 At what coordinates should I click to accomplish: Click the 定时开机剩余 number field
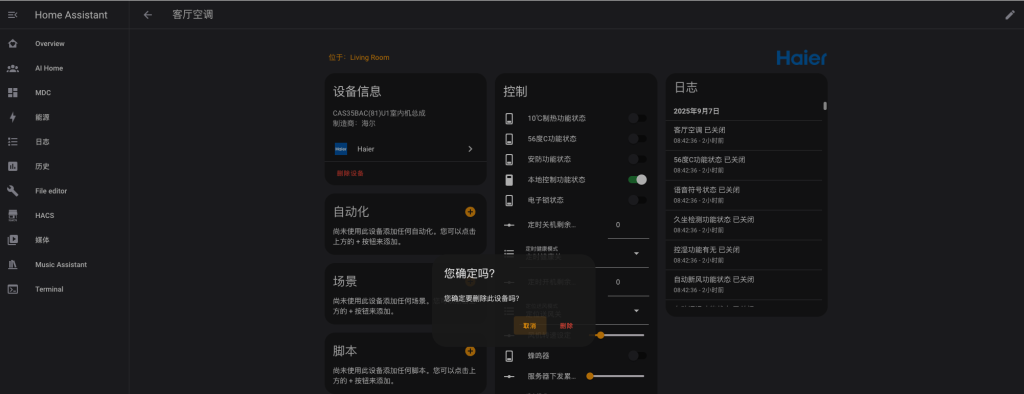(x=628, y=283)
